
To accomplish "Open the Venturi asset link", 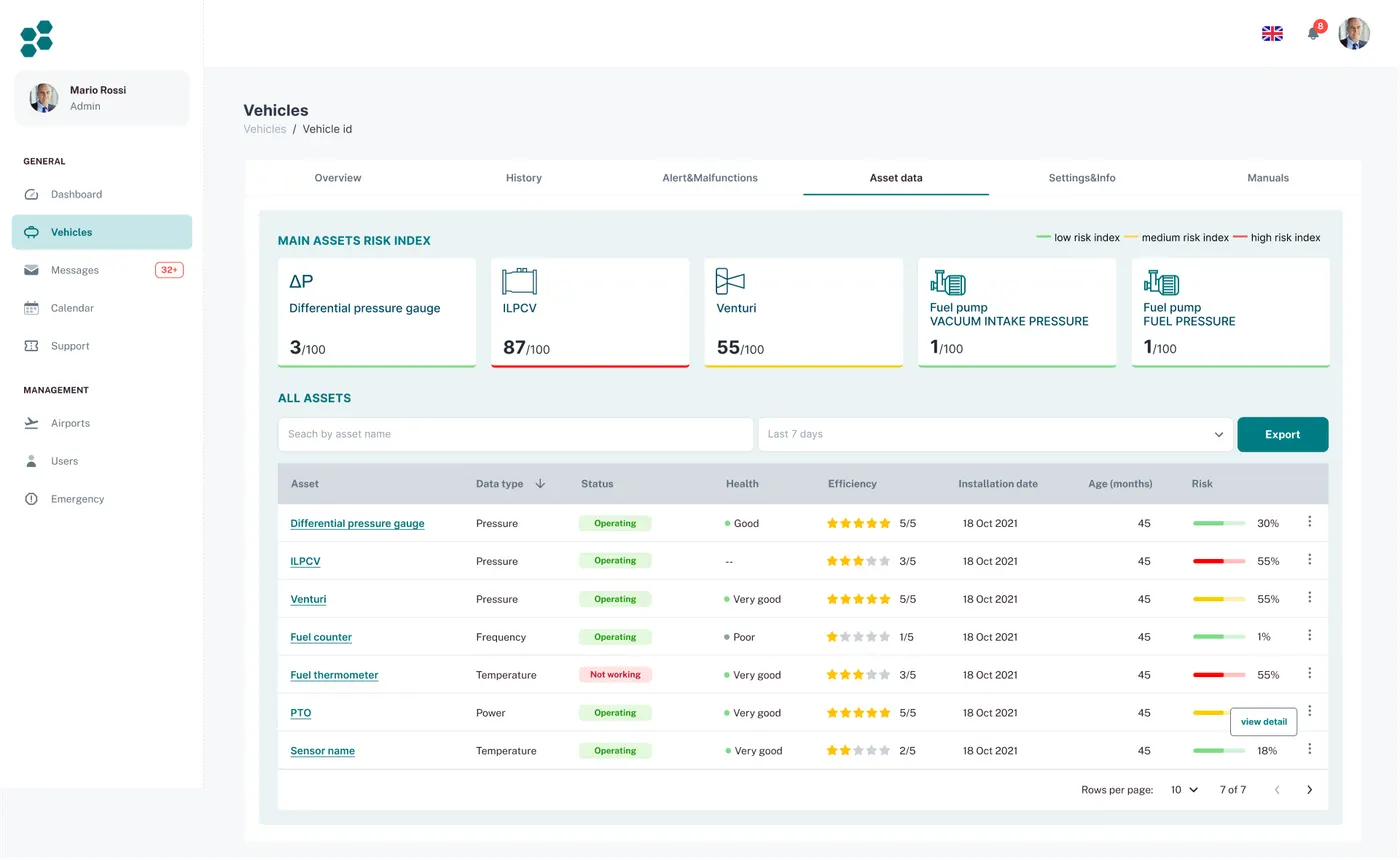I will tap(308, 599).
